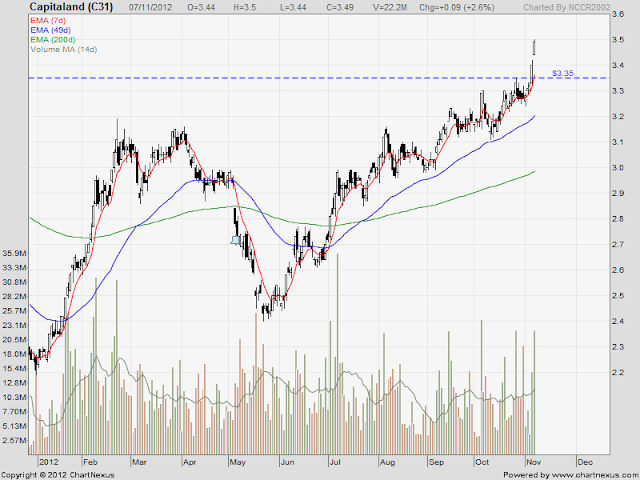Click the 10.3M volume axis label
The image size is (640, 480).
click(x=14, y=397)
